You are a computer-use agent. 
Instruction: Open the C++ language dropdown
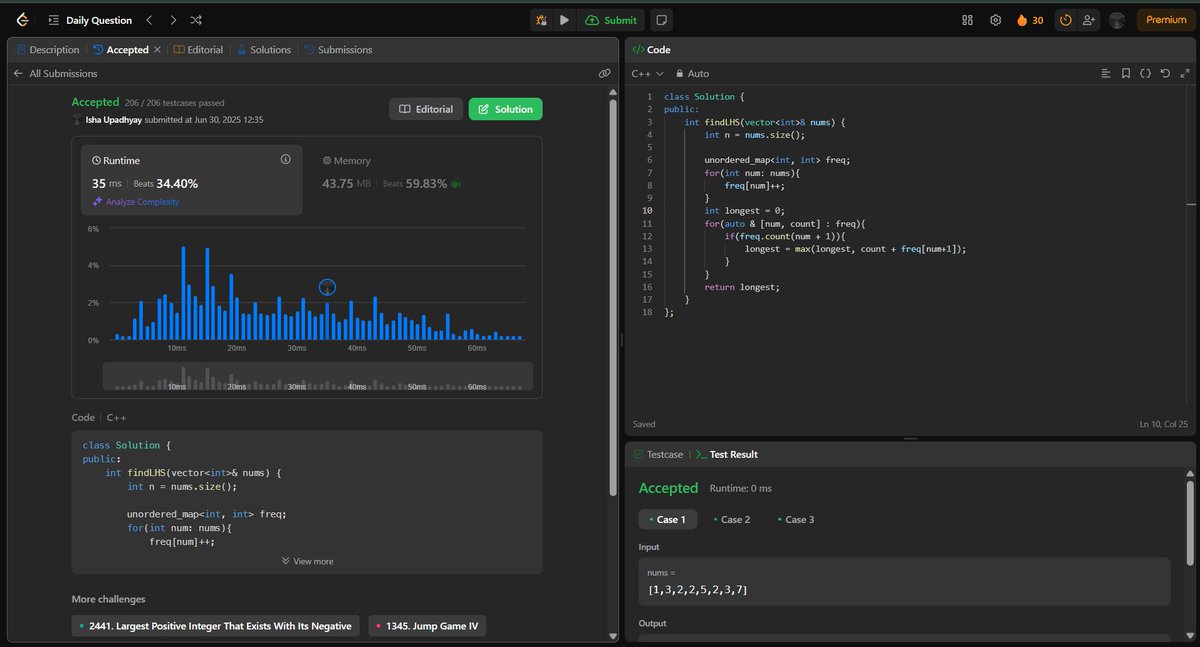pos(648,73)
